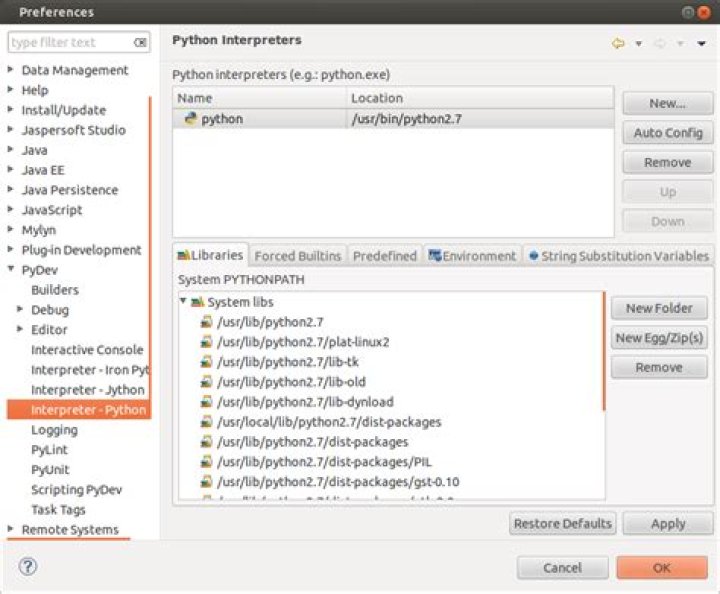Image resolution: width=720 pixels, height=594 pixels.
Task: Confirm with the OK button
Action: click(662, 568)
